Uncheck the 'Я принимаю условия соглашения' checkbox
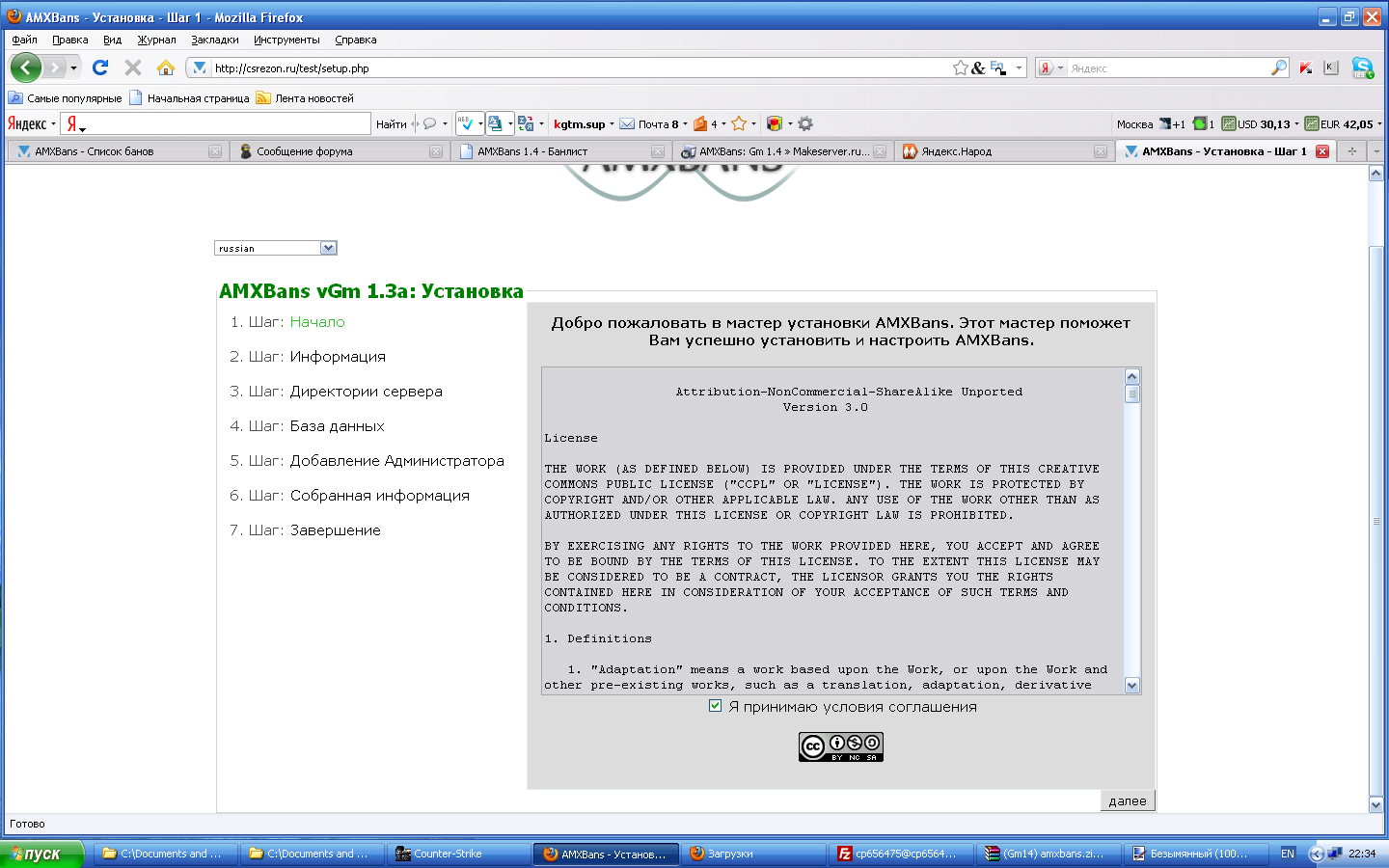Screen dimensions: 1389x868 (x=715, y=706)
